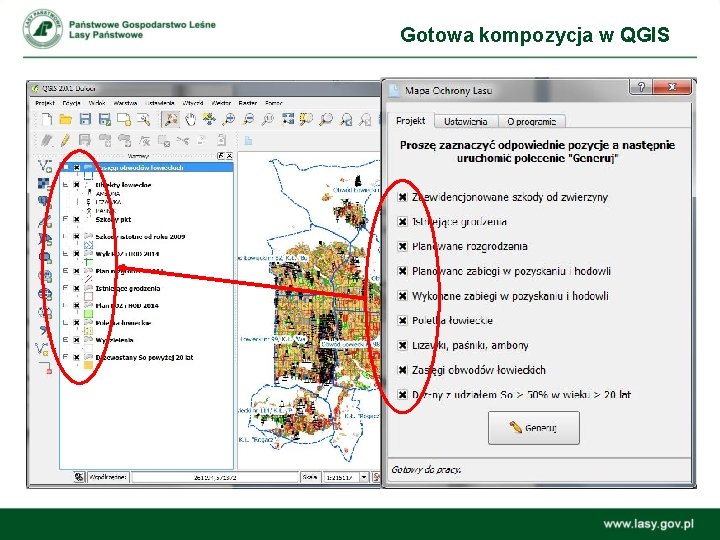Click the orange symbol of Drzewostany So layer
This screenshot has height=540, width=720.
click(x=88, y=366)
